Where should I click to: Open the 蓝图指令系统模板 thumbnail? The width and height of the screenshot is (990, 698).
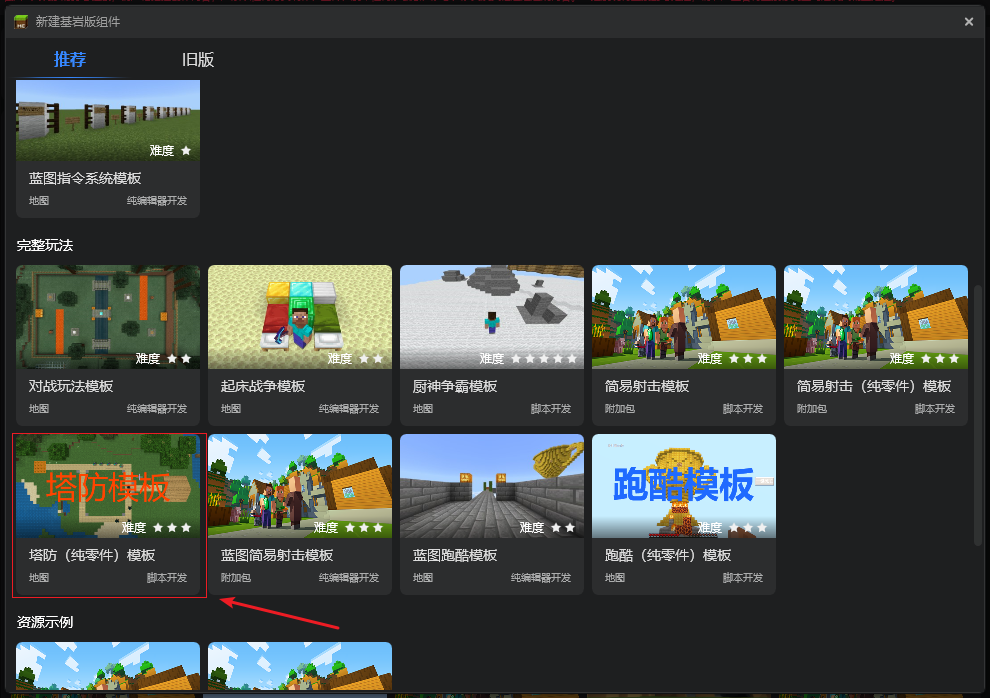tap(108, 121)
